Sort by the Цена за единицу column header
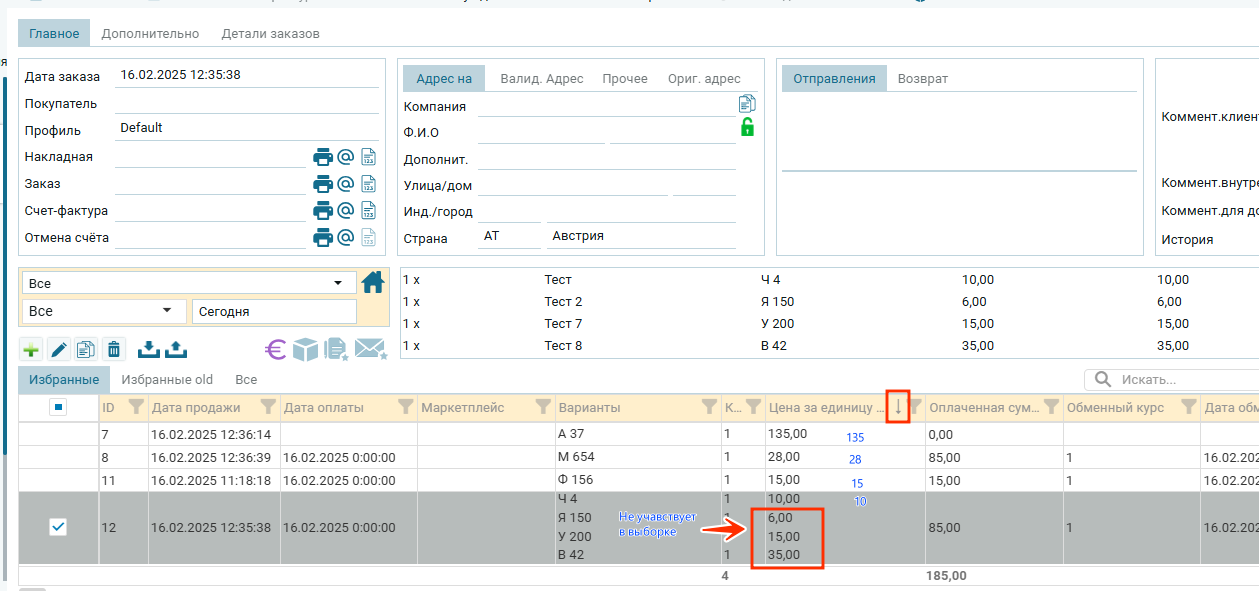 tap(824, 408)
